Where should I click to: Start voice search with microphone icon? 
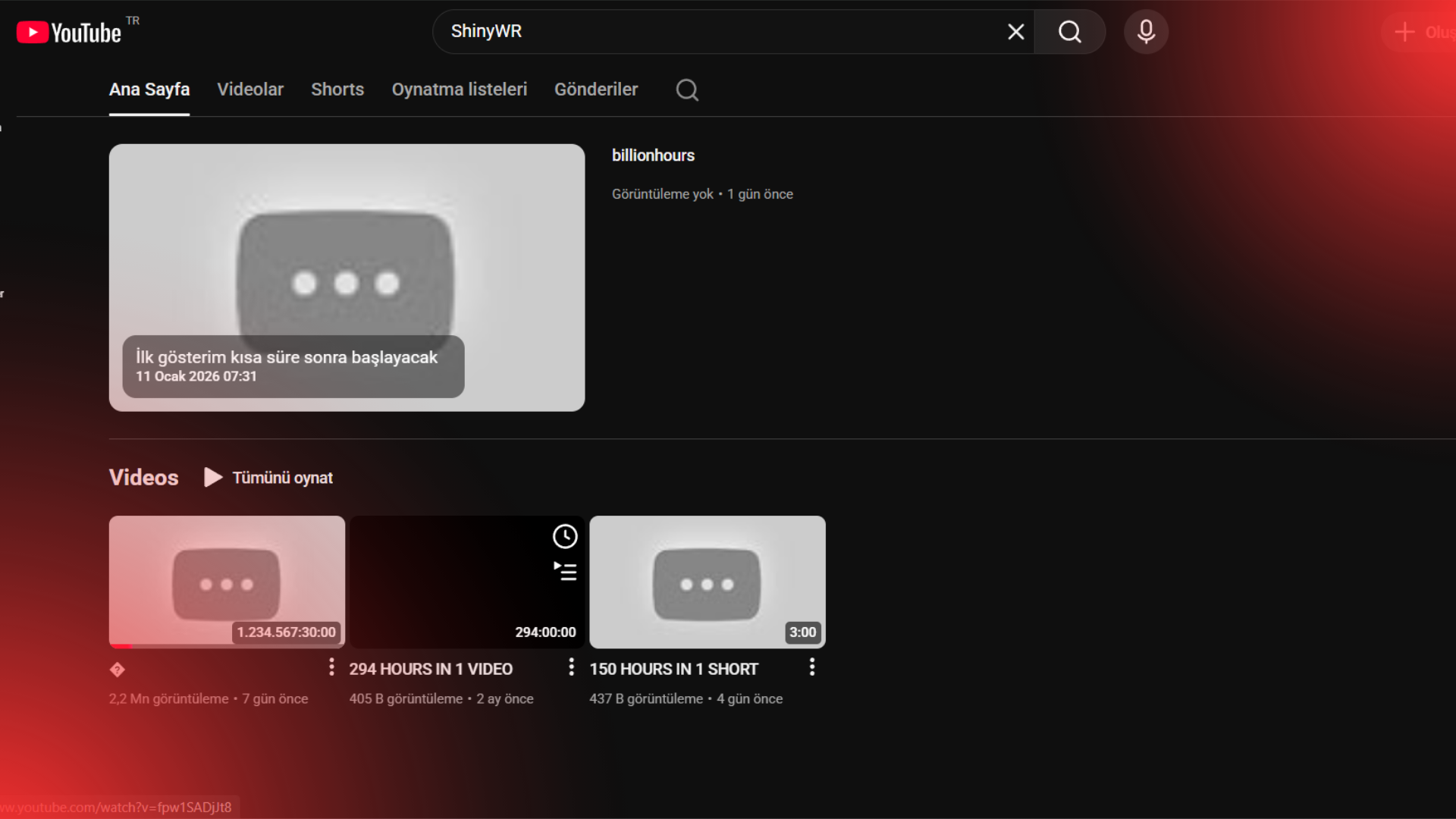1146,32
